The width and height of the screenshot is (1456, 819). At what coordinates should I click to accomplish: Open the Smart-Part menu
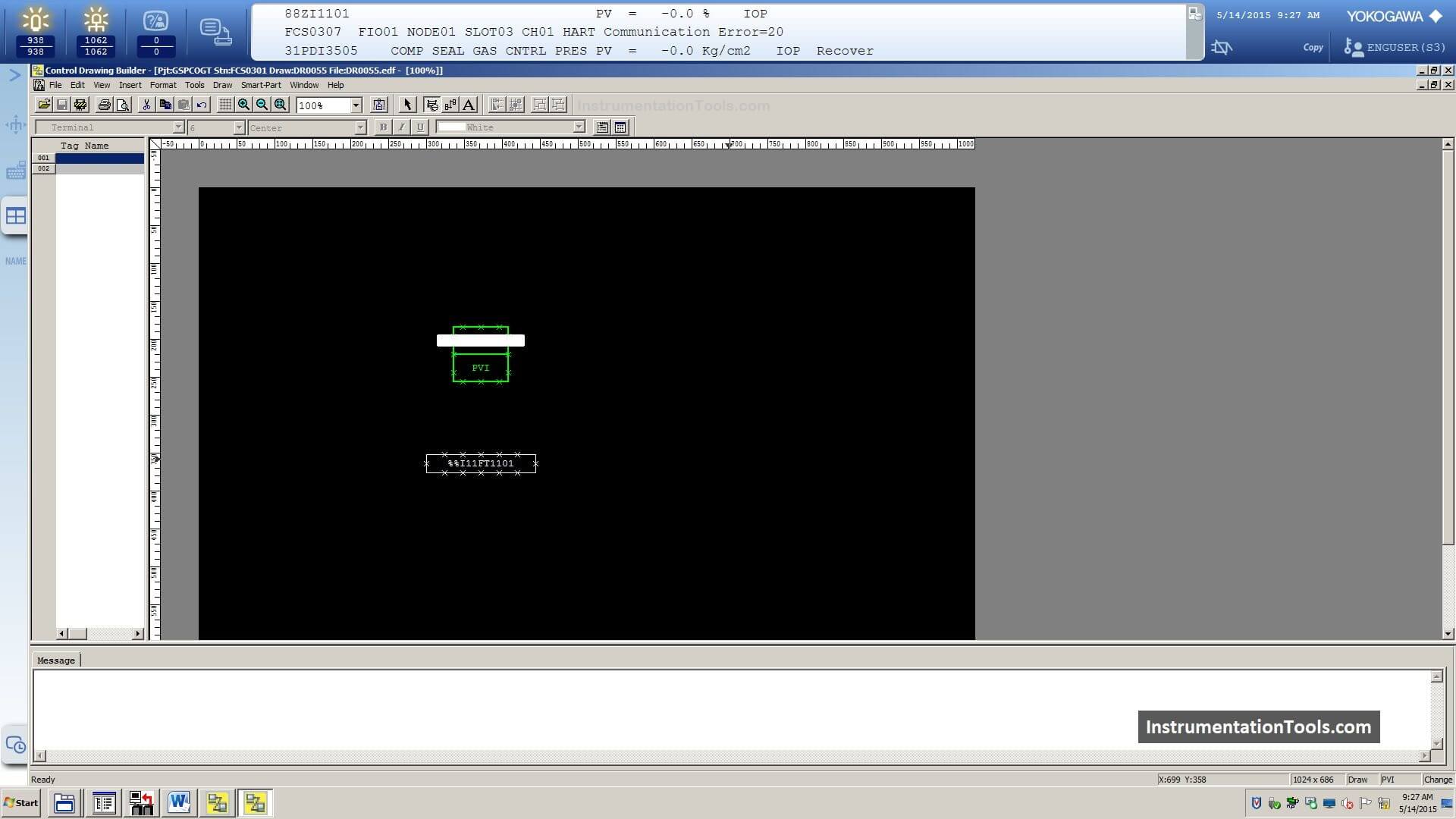261,85
